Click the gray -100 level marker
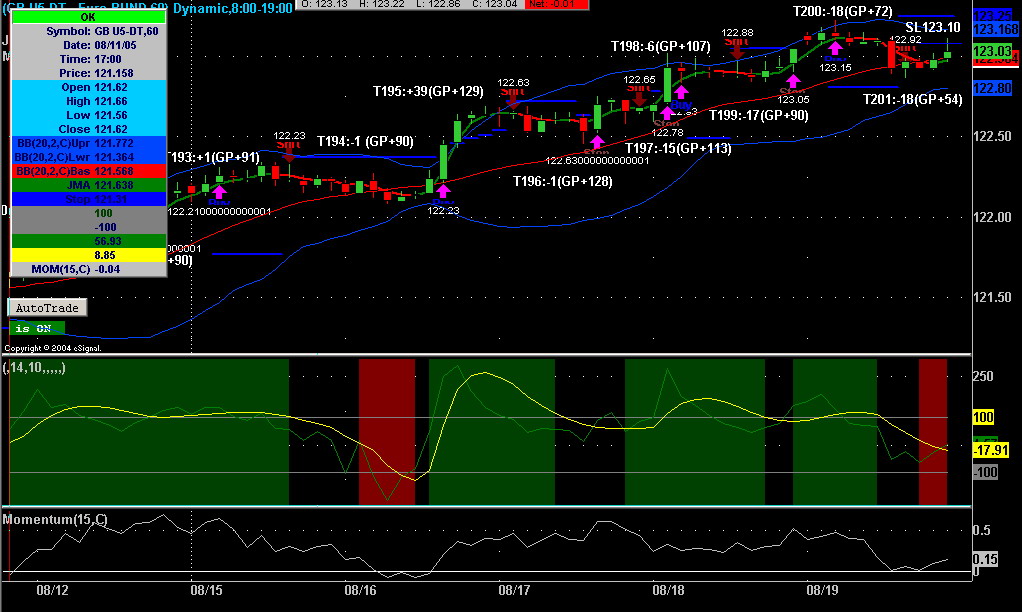The width and height of the screenshot is (1022, 612). tap(986, 472)
